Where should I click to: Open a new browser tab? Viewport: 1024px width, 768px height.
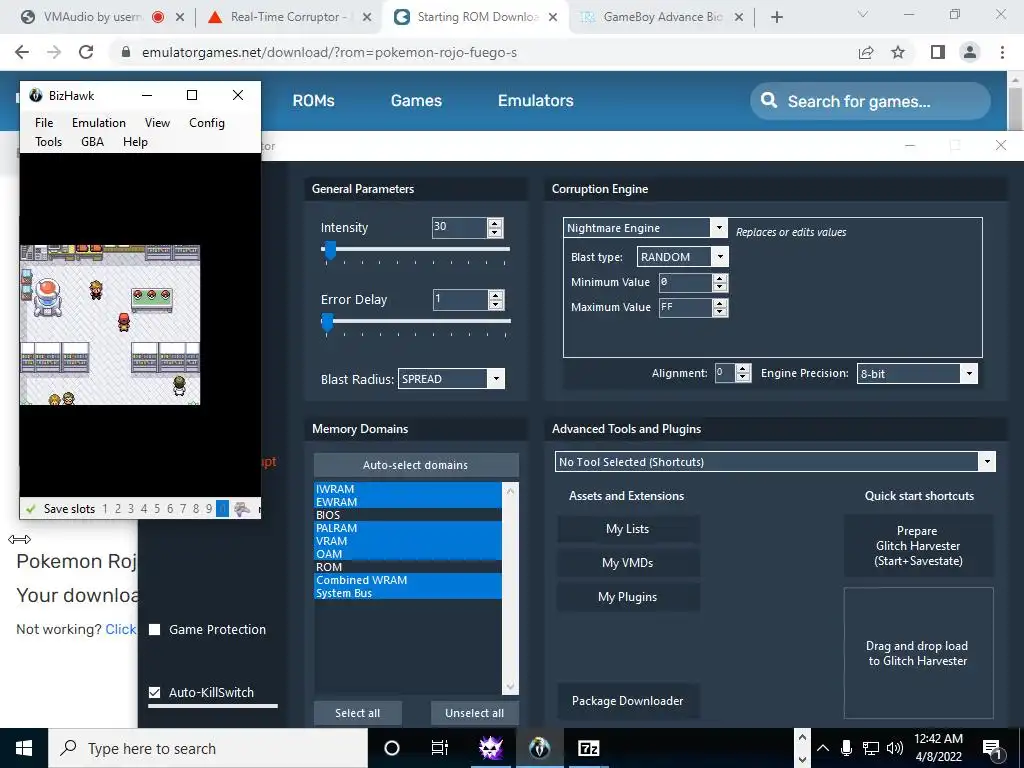pos(776,17)
